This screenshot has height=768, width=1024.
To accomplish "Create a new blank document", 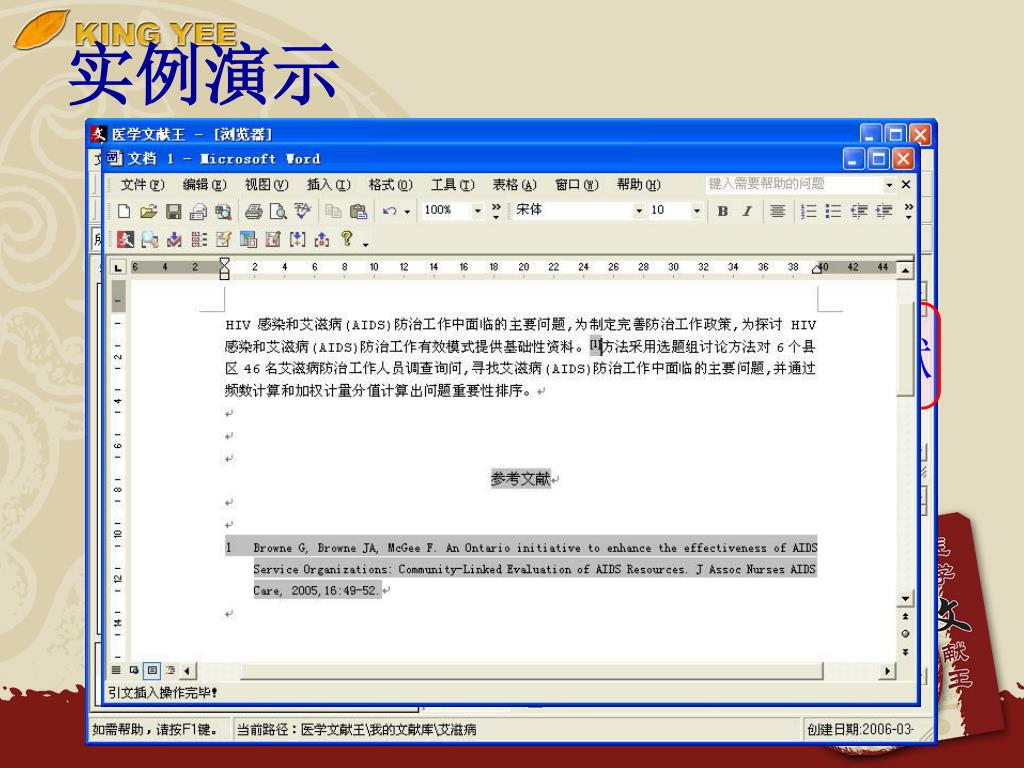I will pos(124,211).
